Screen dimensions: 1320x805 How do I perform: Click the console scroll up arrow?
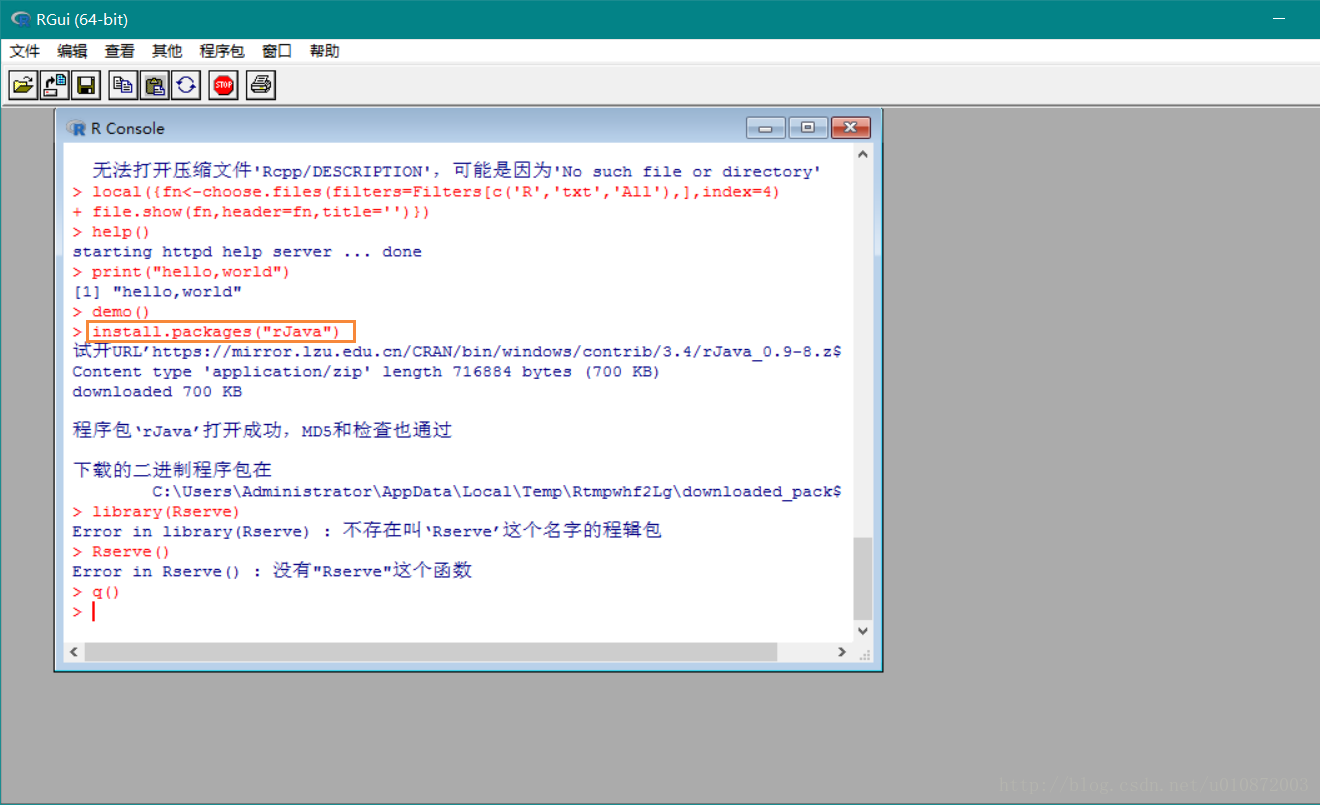click(862, 153)
